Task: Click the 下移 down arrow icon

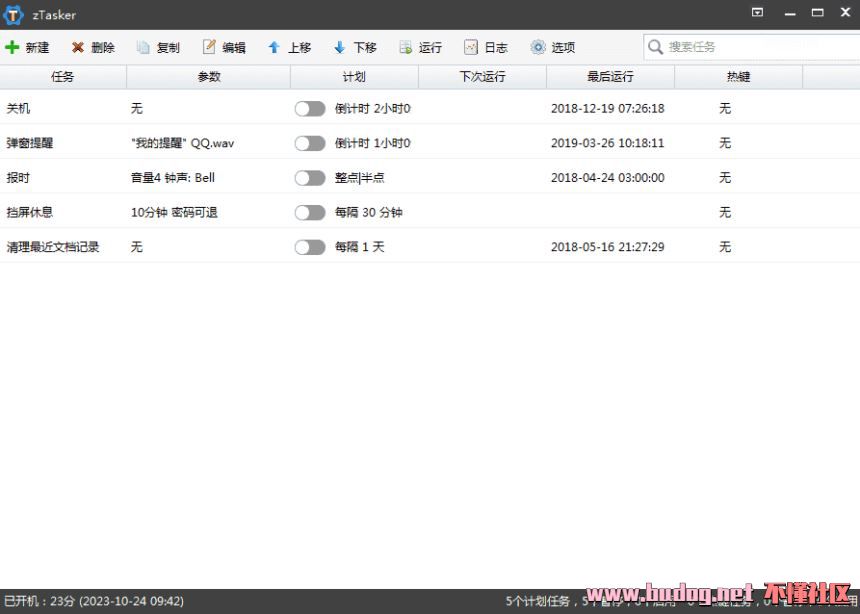Action: (340, 48)
